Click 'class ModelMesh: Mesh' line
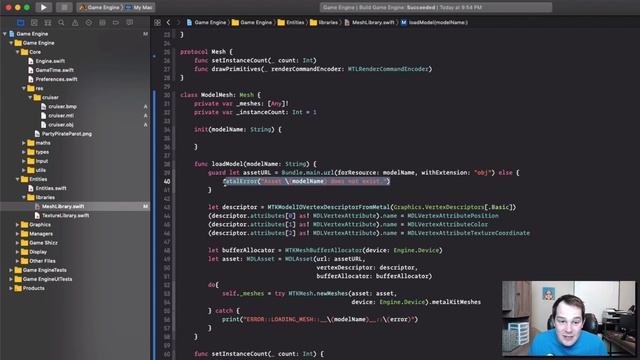This screenshot has height=360, width=640. 220,95
